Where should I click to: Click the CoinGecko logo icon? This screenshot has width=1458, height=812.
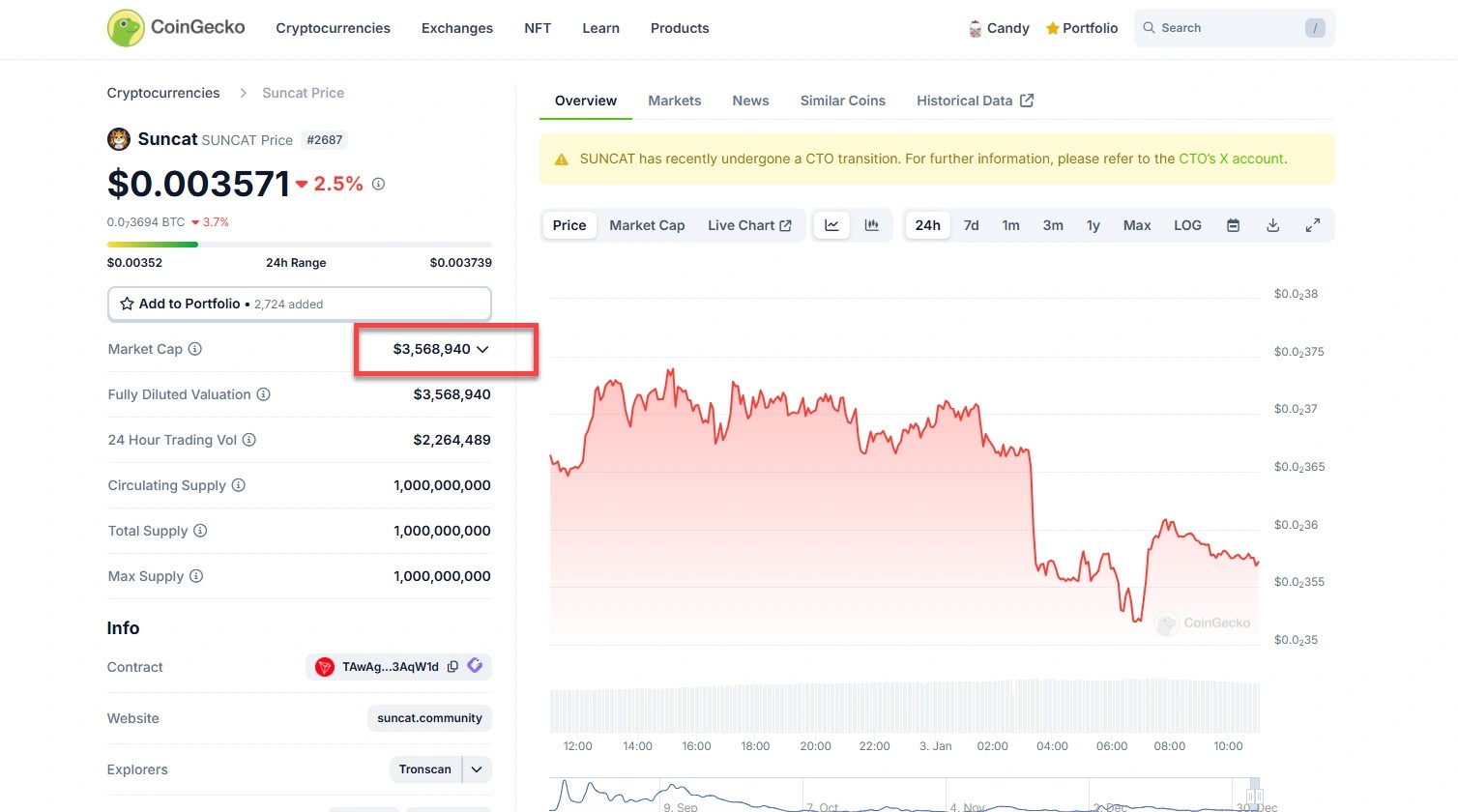click(x=126, y=28)
